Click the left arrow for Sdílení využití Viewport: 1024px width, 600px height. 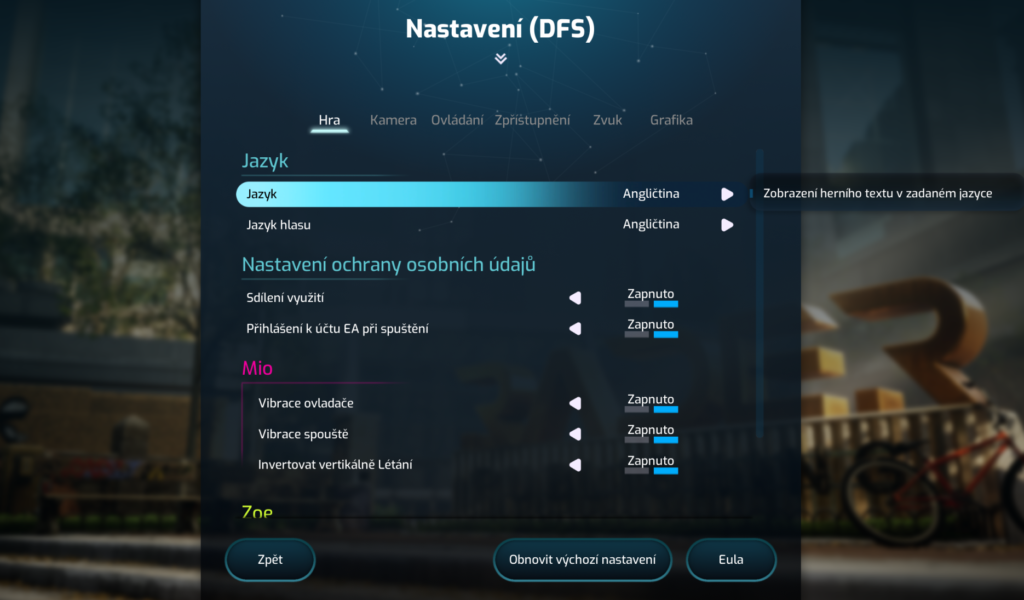[x=575, y=298]
